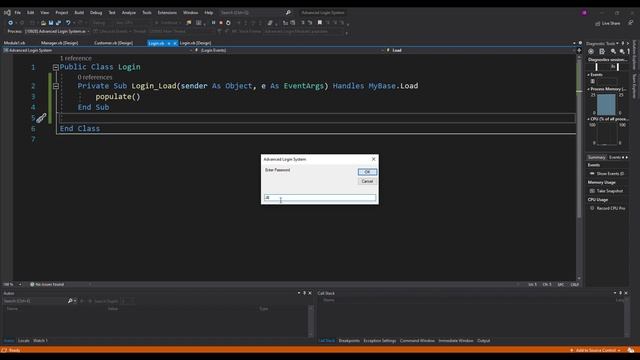Open the Advanced Login System project dropdown
The width and height of the screenshot is (640, 360).
191,51
